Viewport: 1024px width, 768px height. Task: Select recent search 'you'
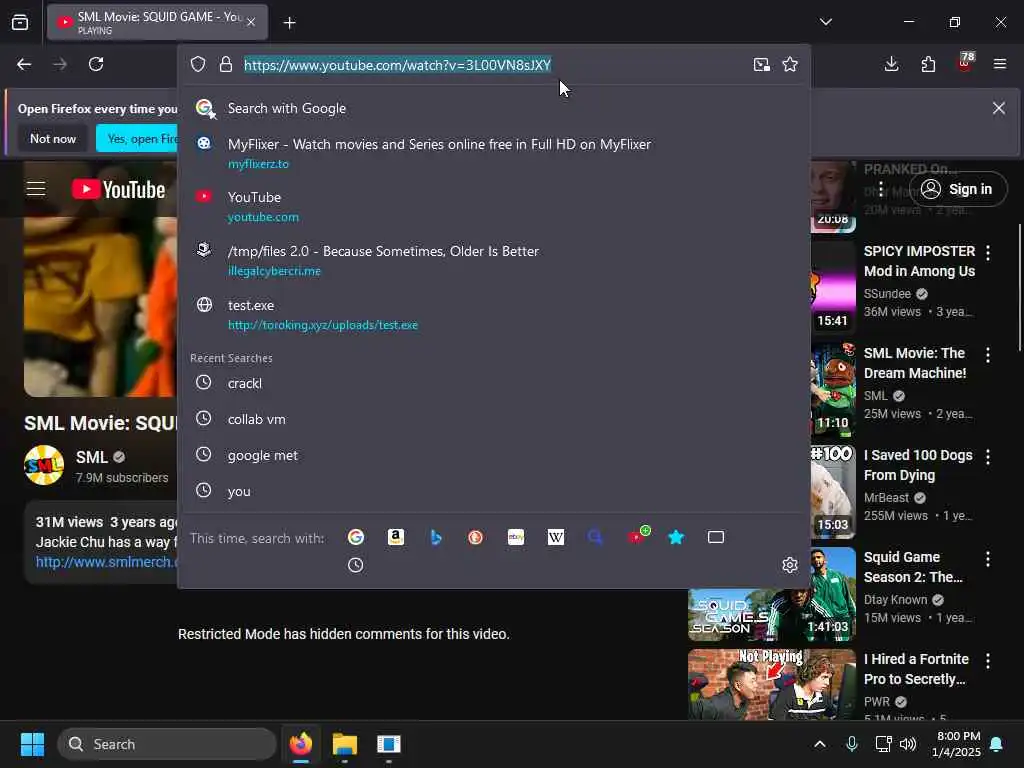pyautogui.click(x=494, y=491)
